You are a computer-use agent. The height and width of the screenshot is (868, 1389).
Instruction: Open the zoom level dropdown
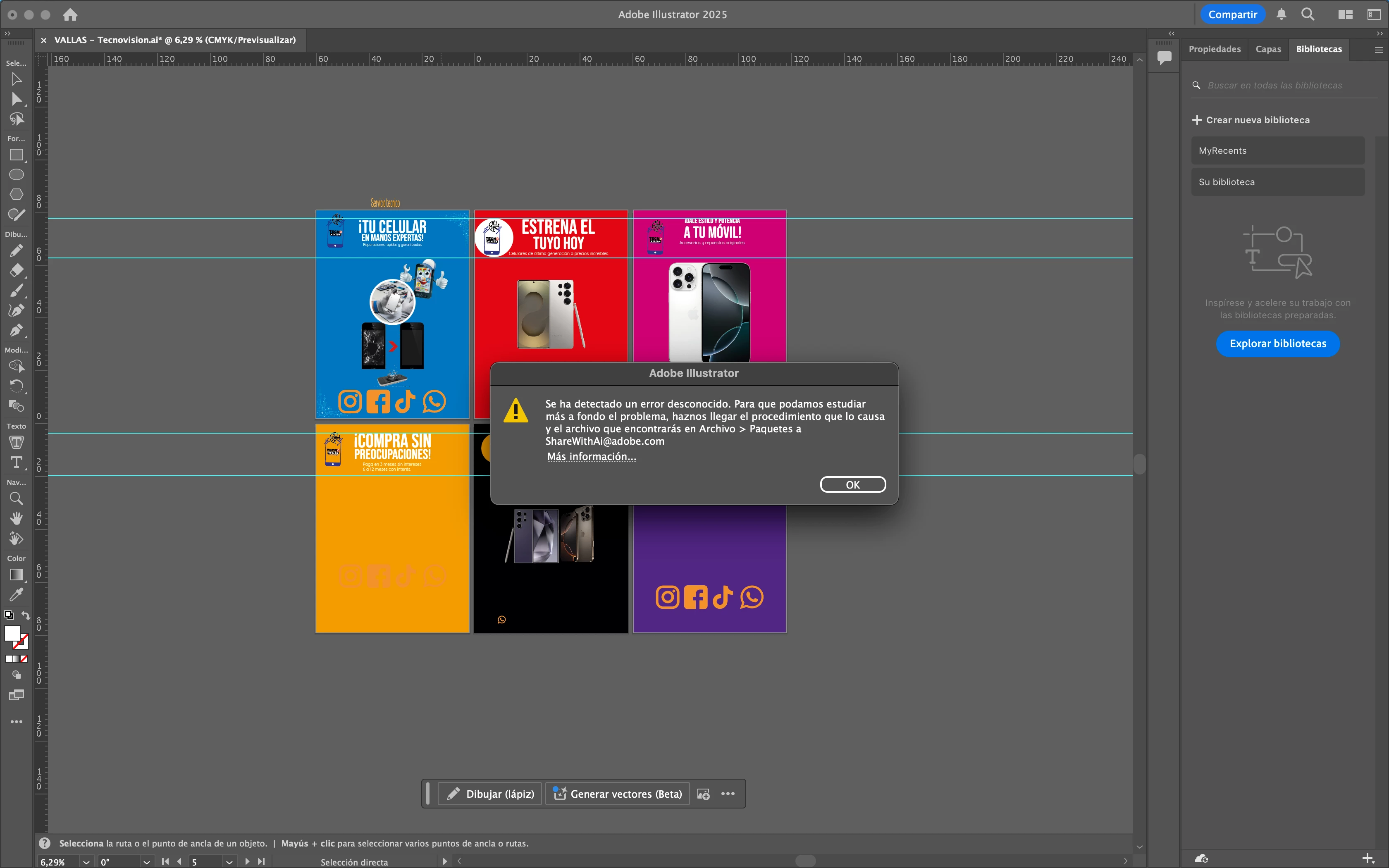point(86,862)
